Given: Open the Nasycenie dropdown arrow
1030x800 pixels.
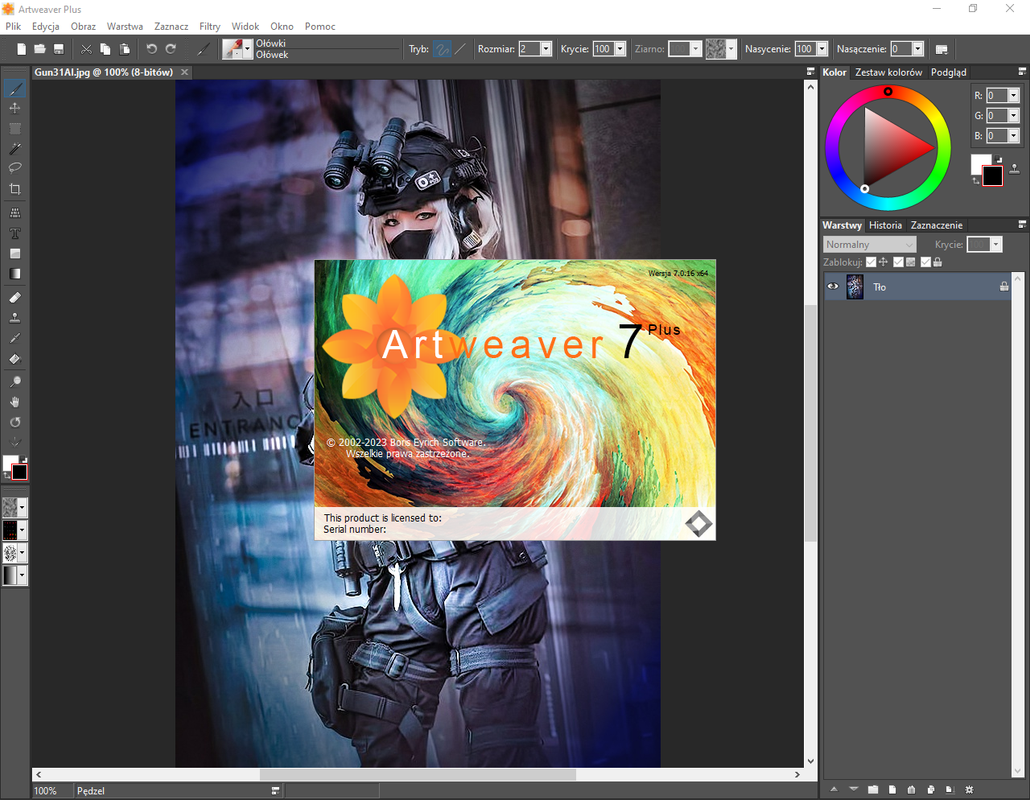Looking at the screenshot, I should pos(822,49).
